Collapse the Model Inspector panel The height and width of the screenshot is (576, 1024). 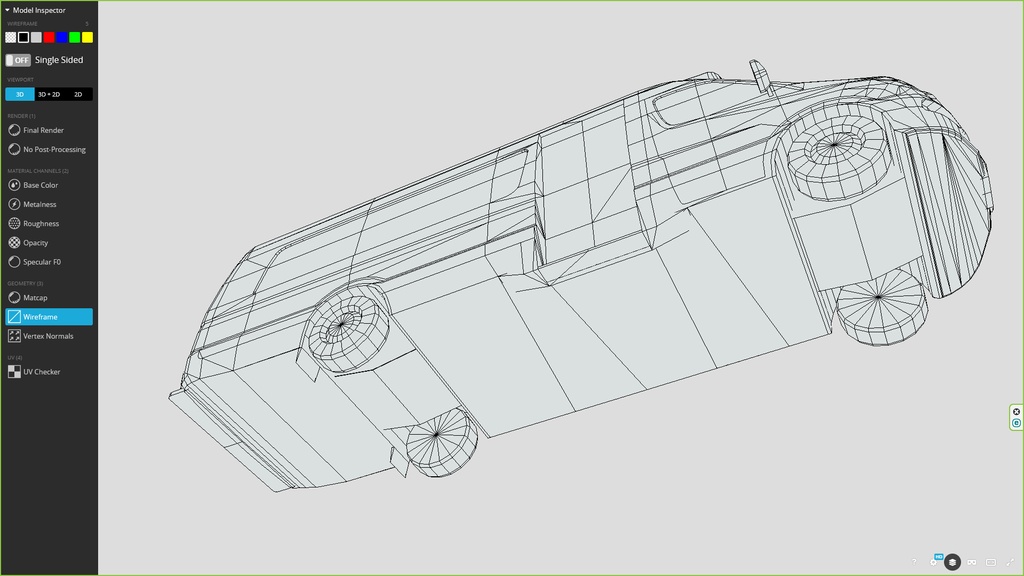[x=8, y=10]
